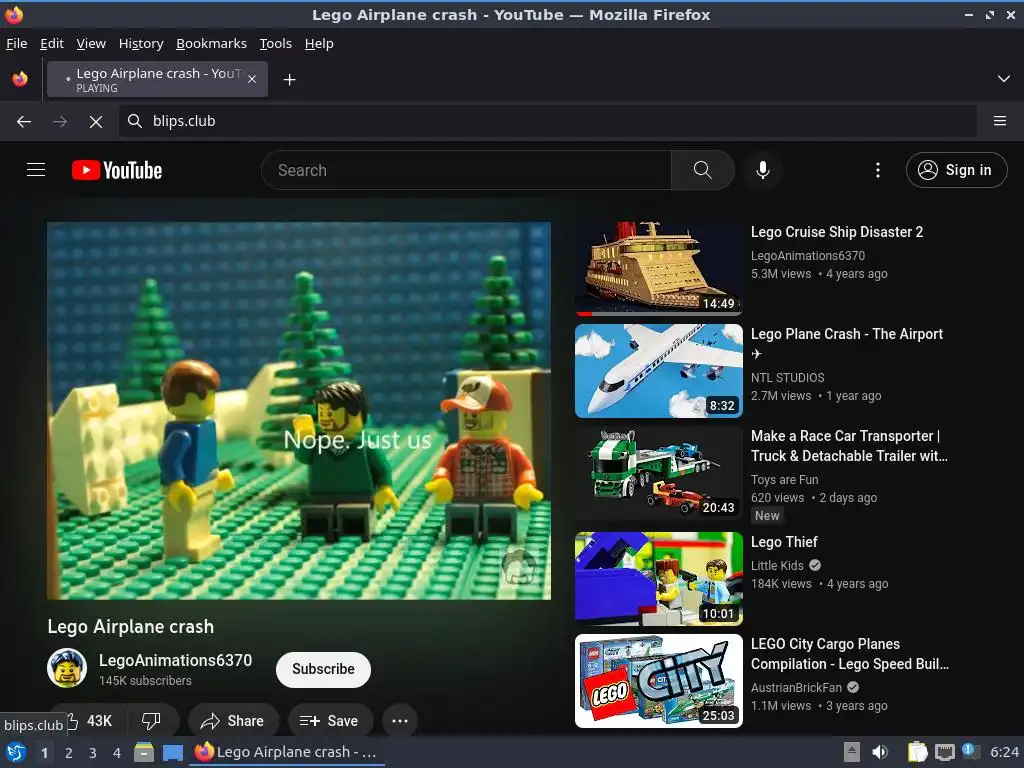Open LEGO City Cargo Planes thumbnail
This screenshot has width=1024, height=768.
[659, 680]
